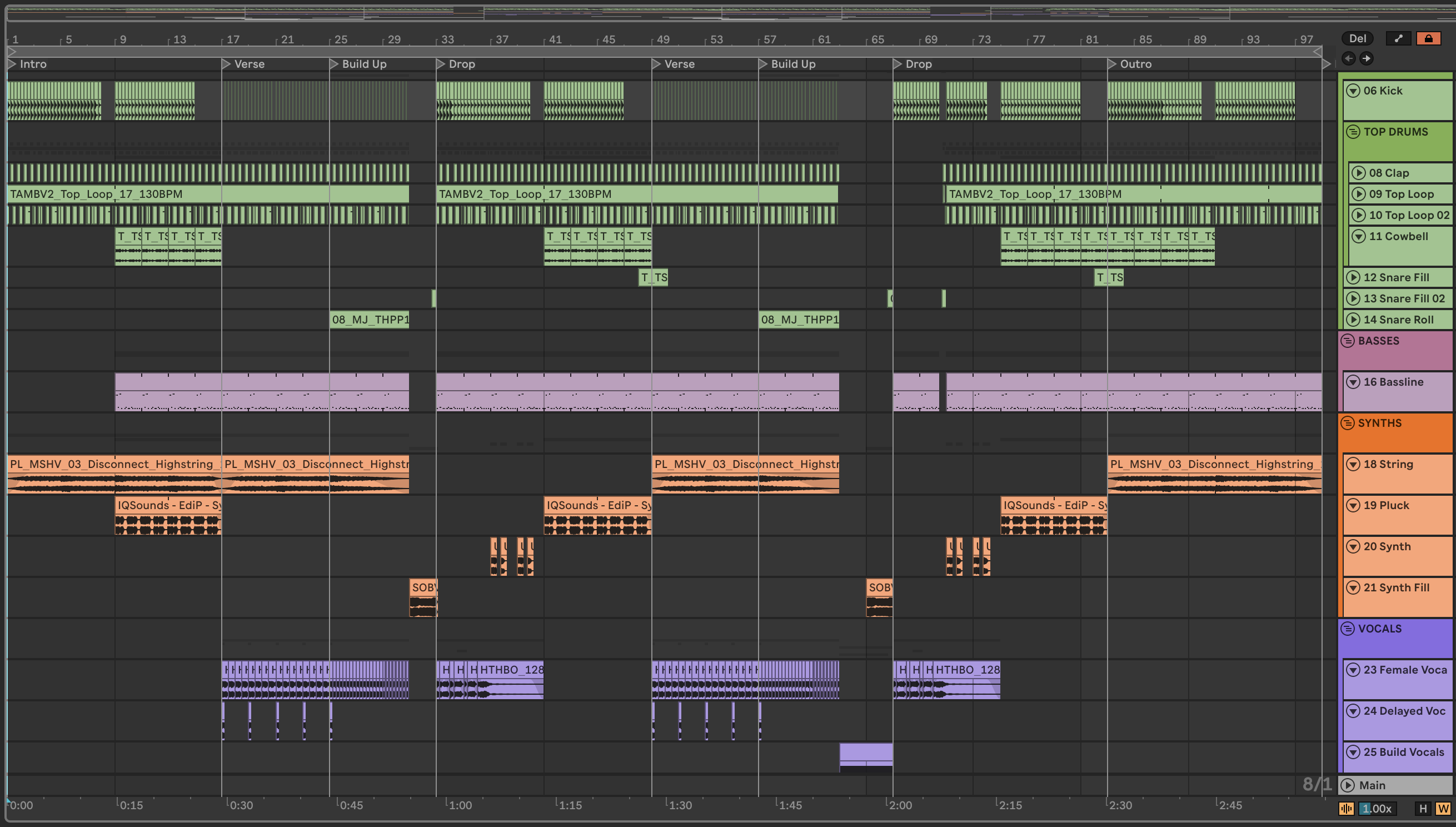Toggle the Optimize Arrangement Width W button
The height and width of the screenshot is (827, 1456).
pyautogui.click(x=1443, y=808)
